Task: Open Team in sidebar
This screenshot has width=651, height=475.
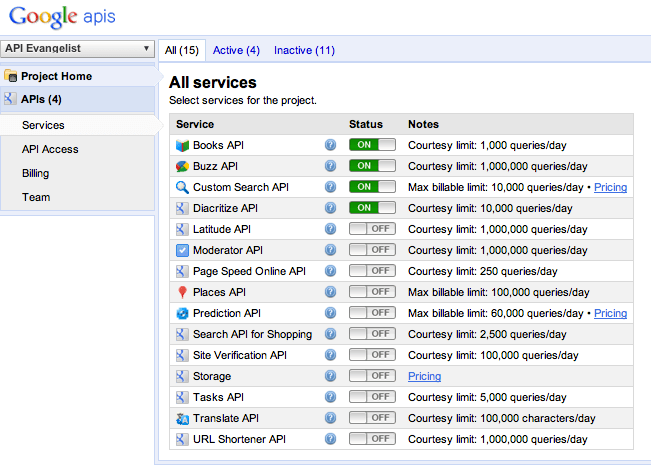Action: (x=36, y=197)
